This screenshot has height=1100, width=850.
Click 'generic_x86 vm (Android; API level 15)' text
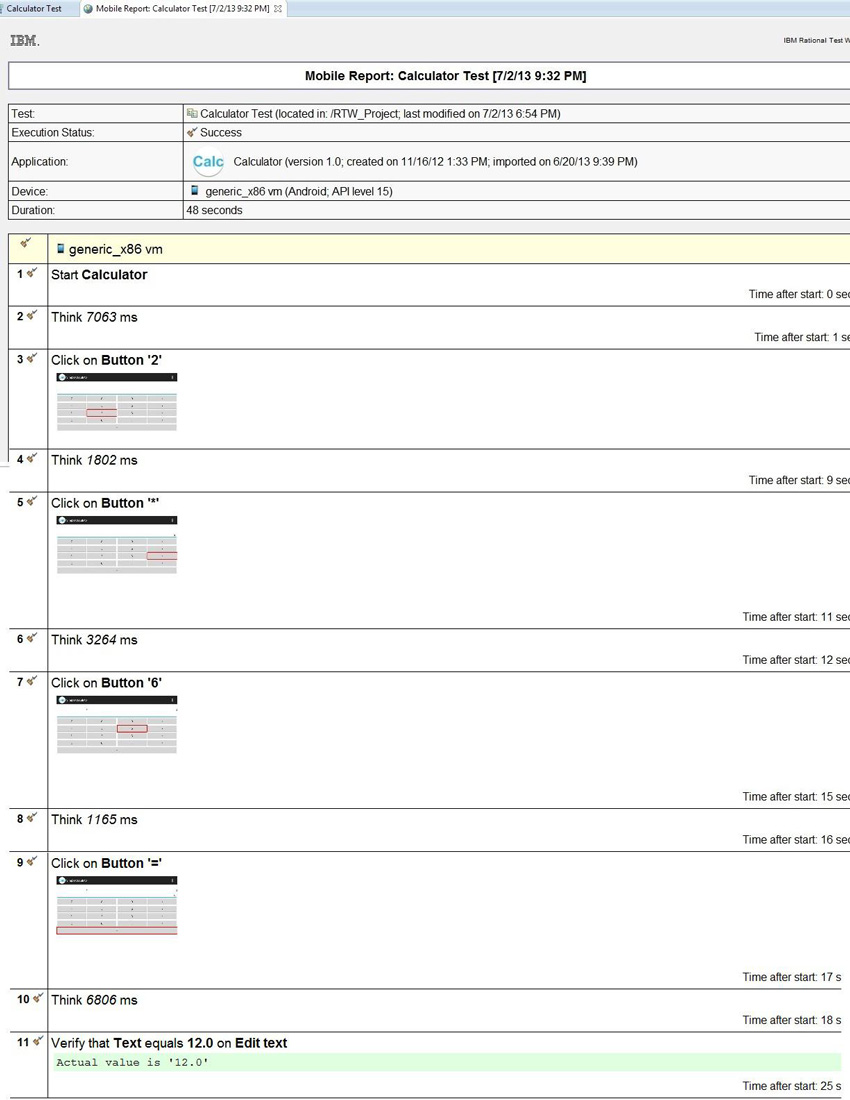(299, 192)
